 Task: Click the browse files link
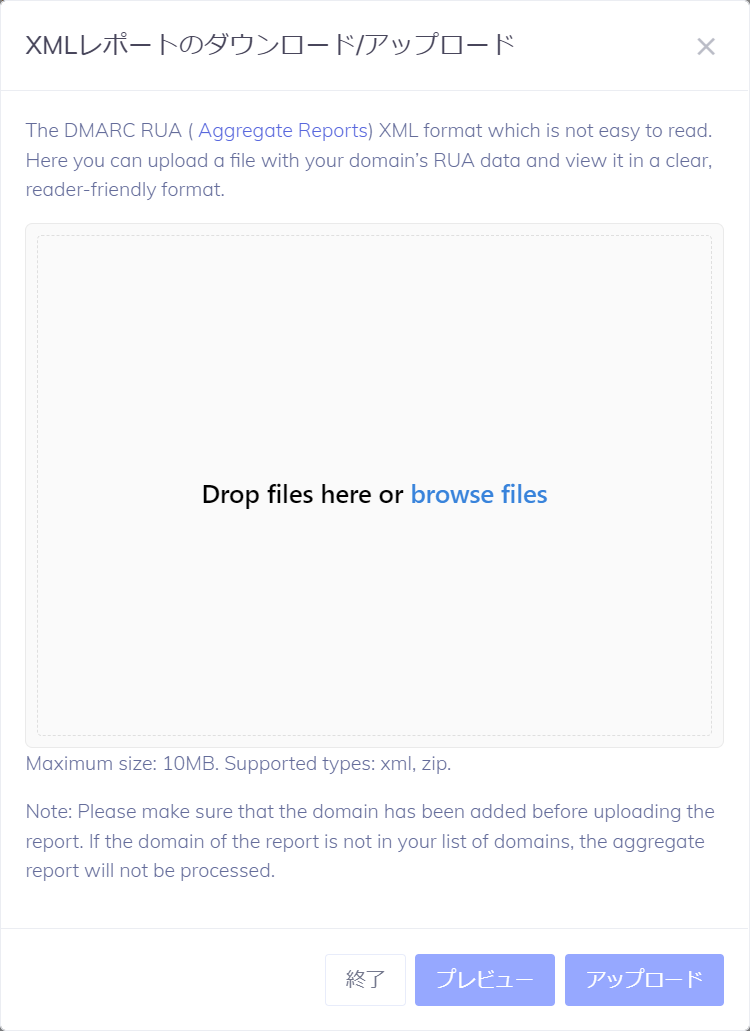click(x=479, y=494)
